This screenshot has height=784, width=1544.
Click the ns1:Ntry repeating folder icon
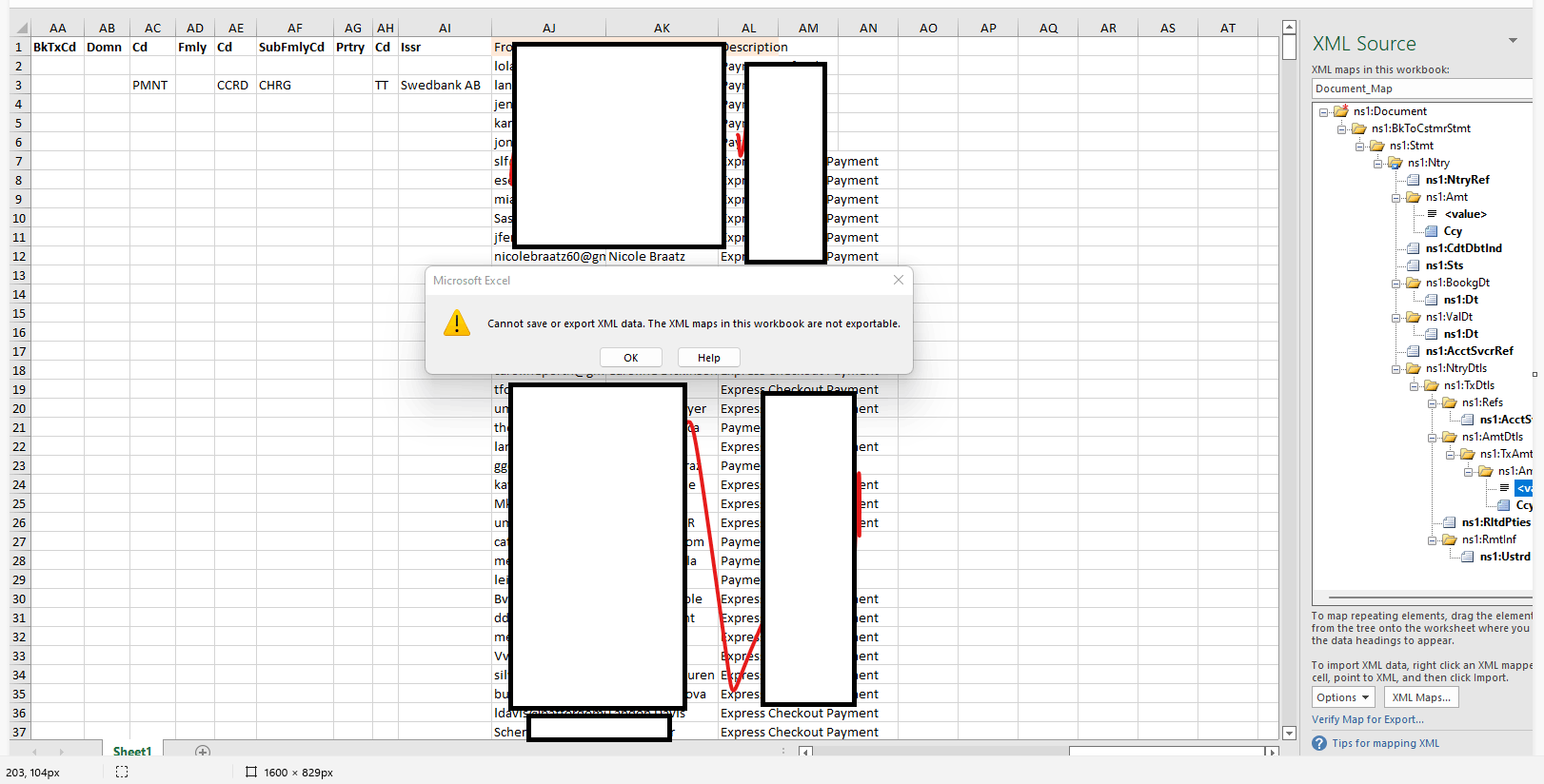[x=1395, y=163]
